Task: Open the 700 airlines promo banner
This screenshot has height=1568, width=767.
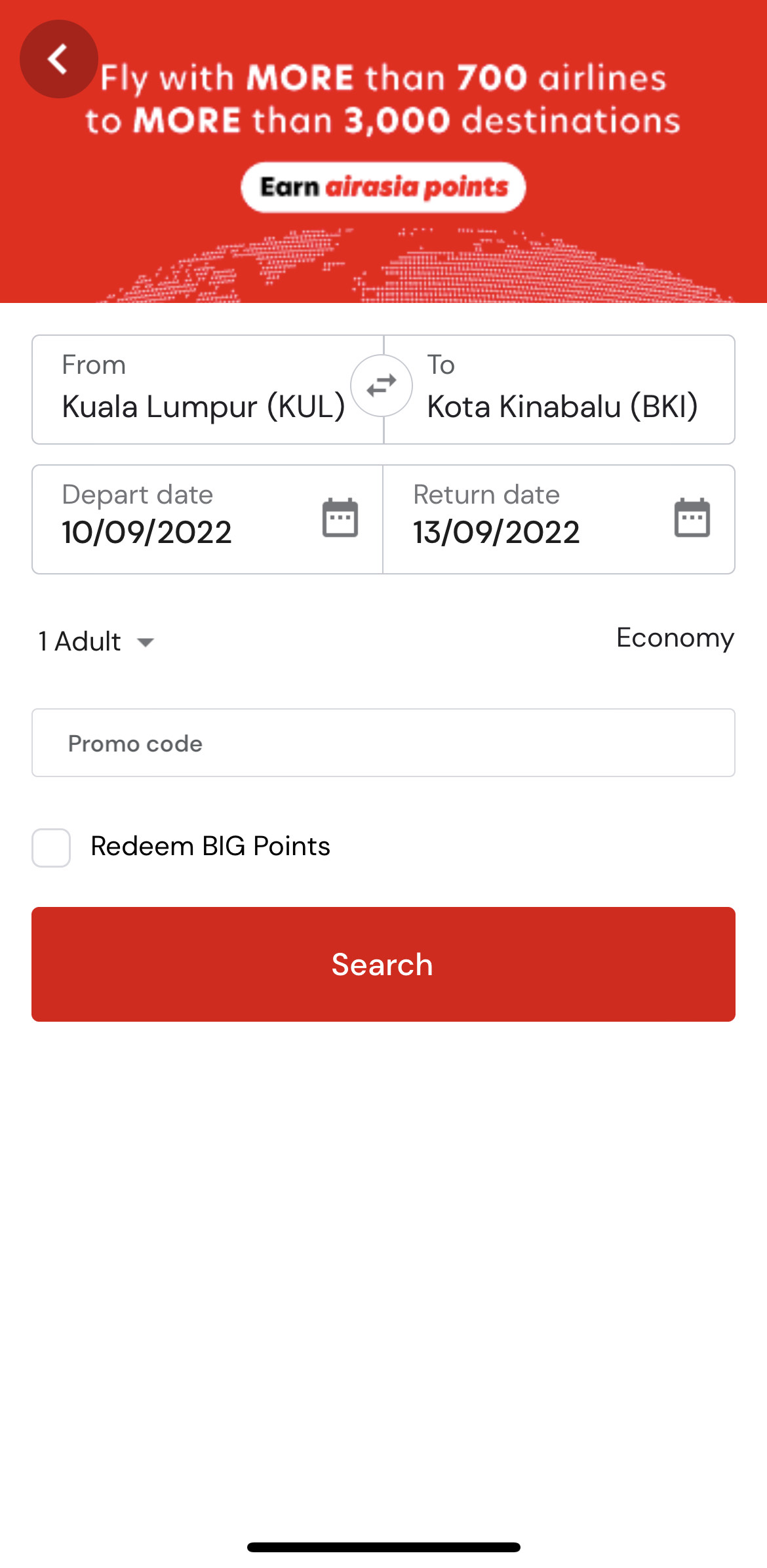Action: coord(383,151)
